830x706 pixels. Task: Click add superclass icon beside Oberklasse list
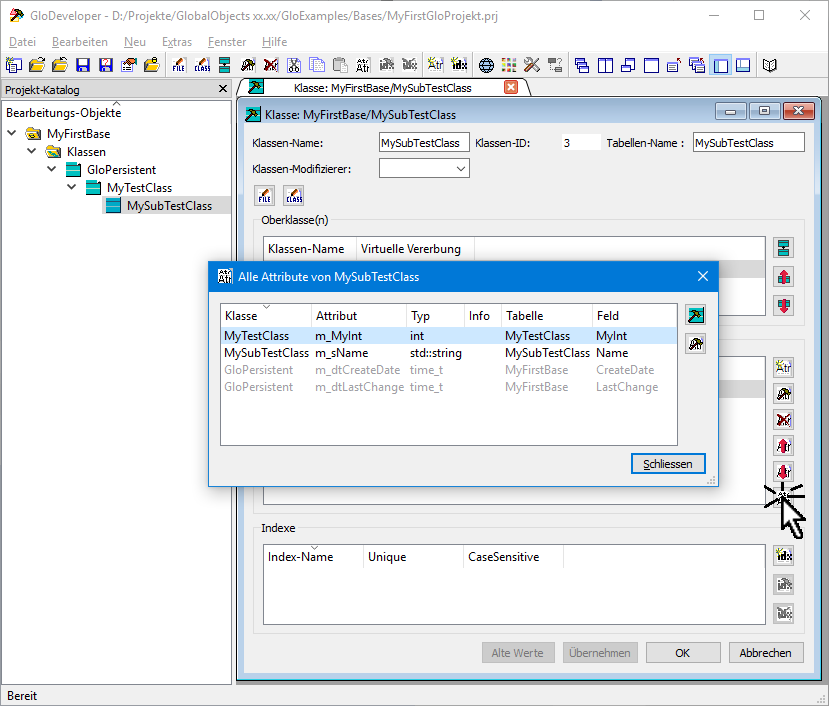[x=784, y=248]
